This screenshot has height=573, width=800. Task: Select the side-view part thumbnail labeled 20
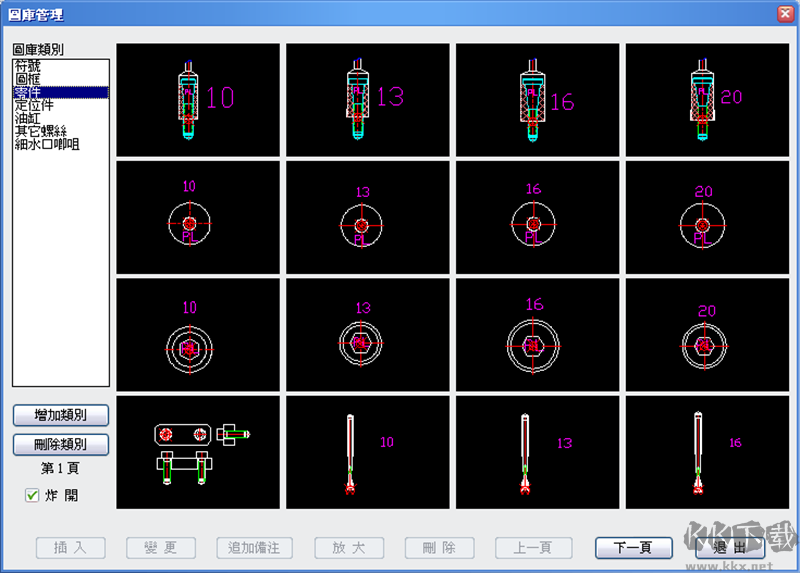point(707,99)
